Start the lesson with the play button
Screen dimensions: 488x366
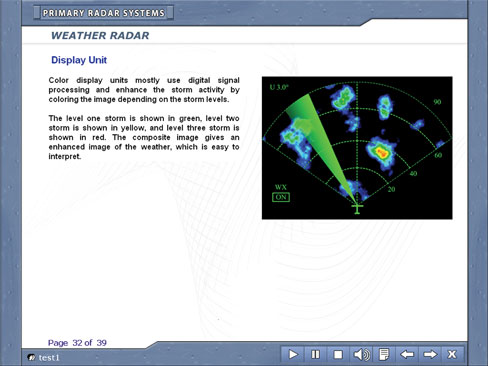tap(293, 354)
